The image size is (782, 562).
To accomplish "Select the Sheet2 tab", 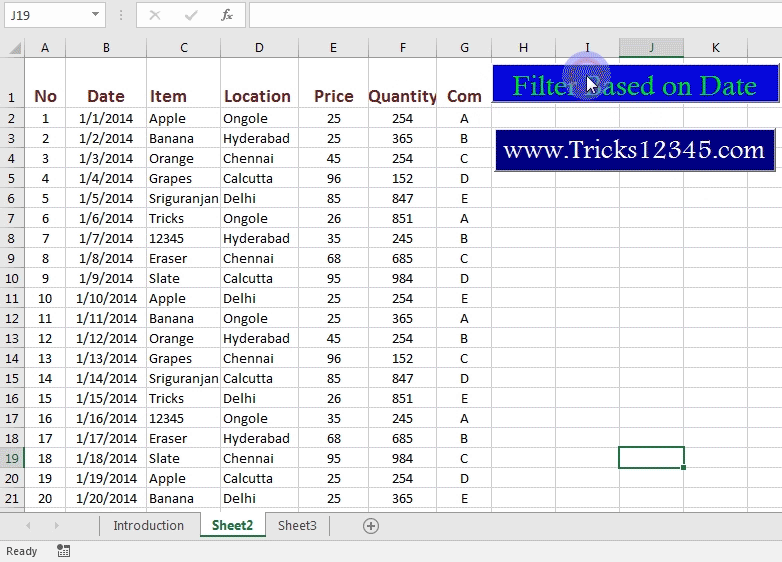I will [x=232, y=526].
